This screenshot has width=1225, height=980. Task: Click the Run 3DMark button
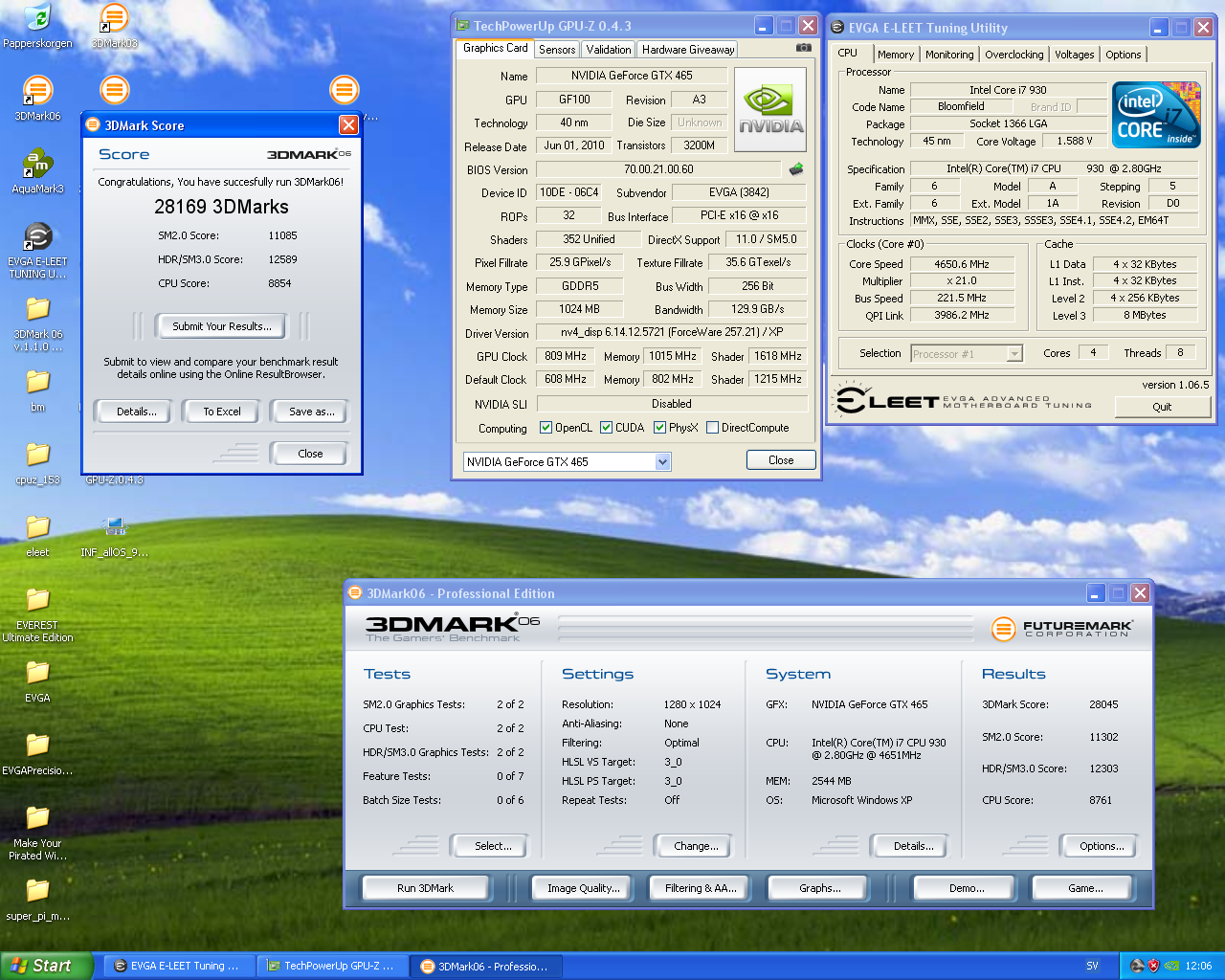point(425,888)
